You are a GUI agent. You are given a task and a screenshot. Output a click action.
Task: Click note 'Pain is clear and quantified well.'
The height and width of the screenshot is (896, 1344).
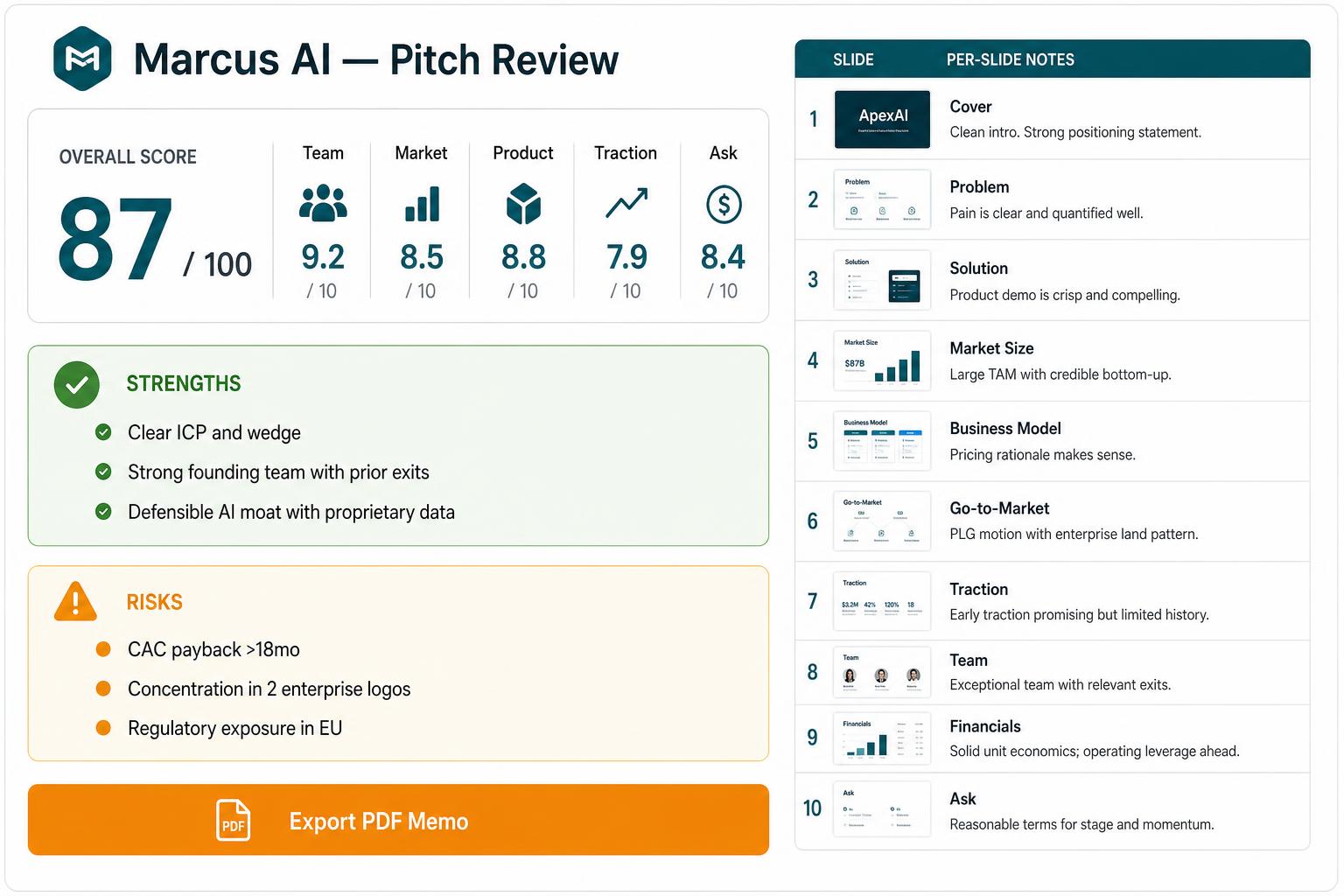pos(1046,213)
